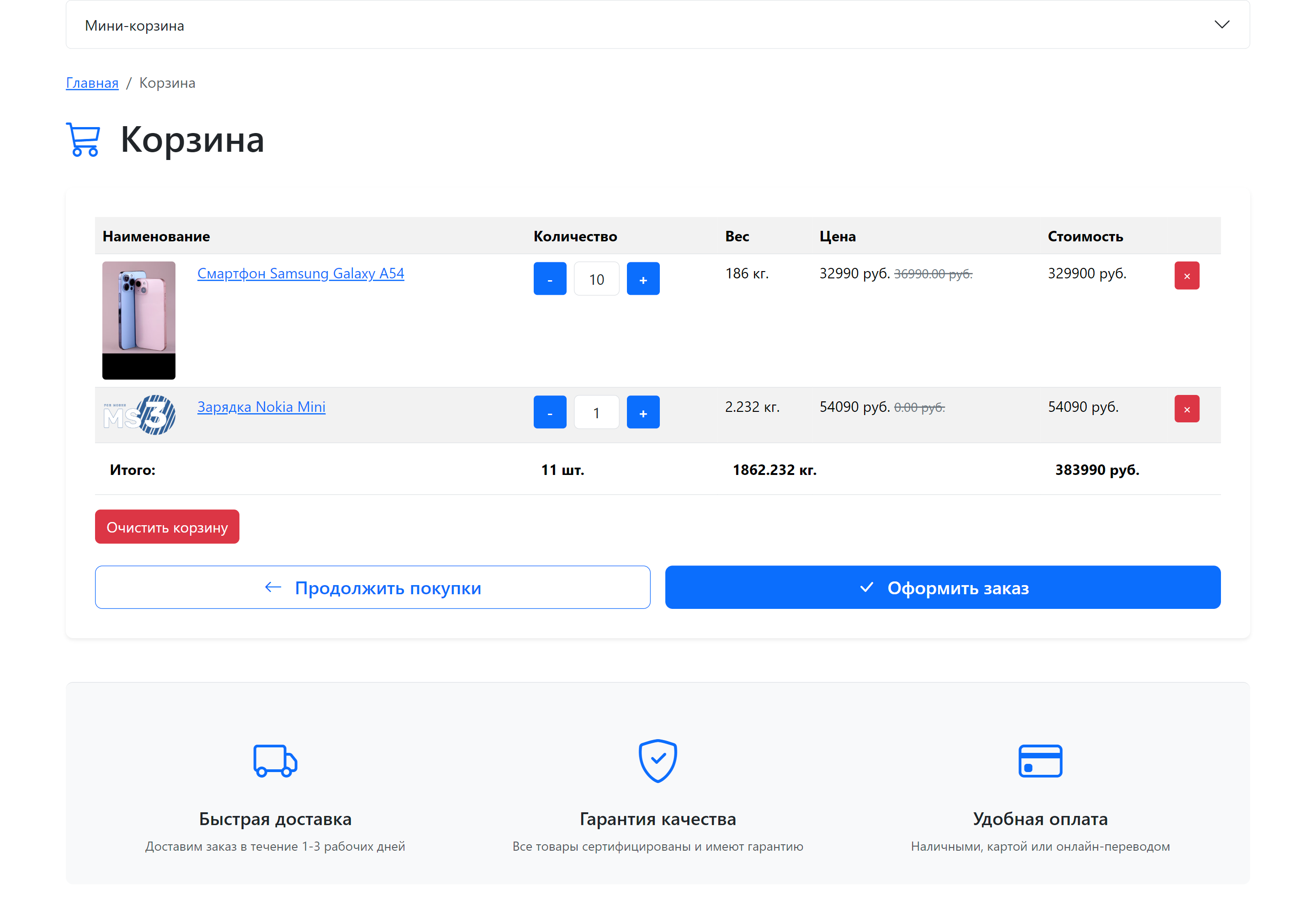
Task: Click Продолжить покупки button
Action: (x=372, y=587)
